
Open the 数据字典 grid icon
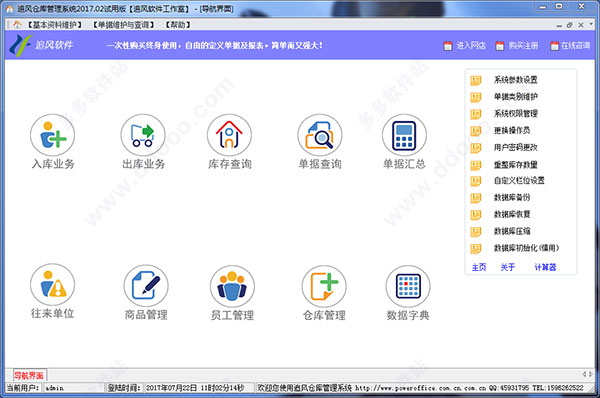click(x=408, y=287)
